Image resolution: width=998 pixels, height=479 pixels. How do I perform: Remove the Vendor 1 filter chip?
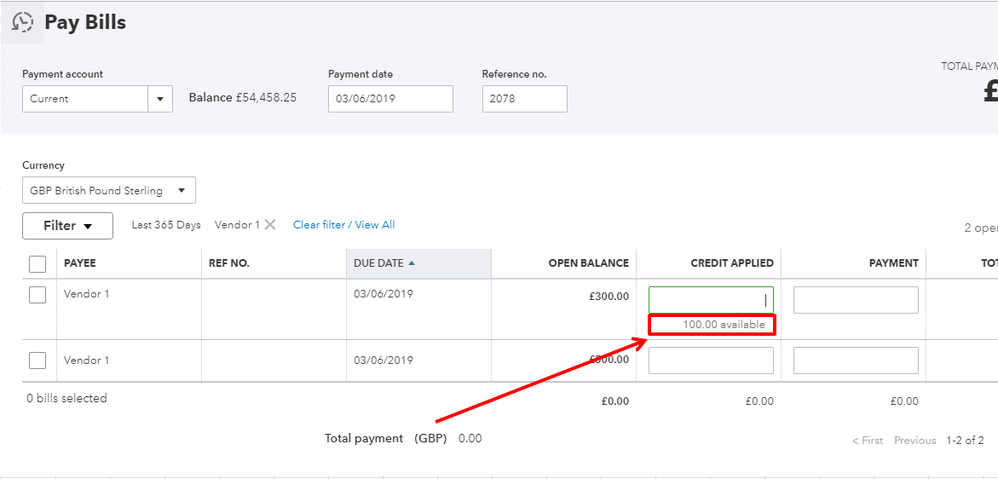[270, 225]
